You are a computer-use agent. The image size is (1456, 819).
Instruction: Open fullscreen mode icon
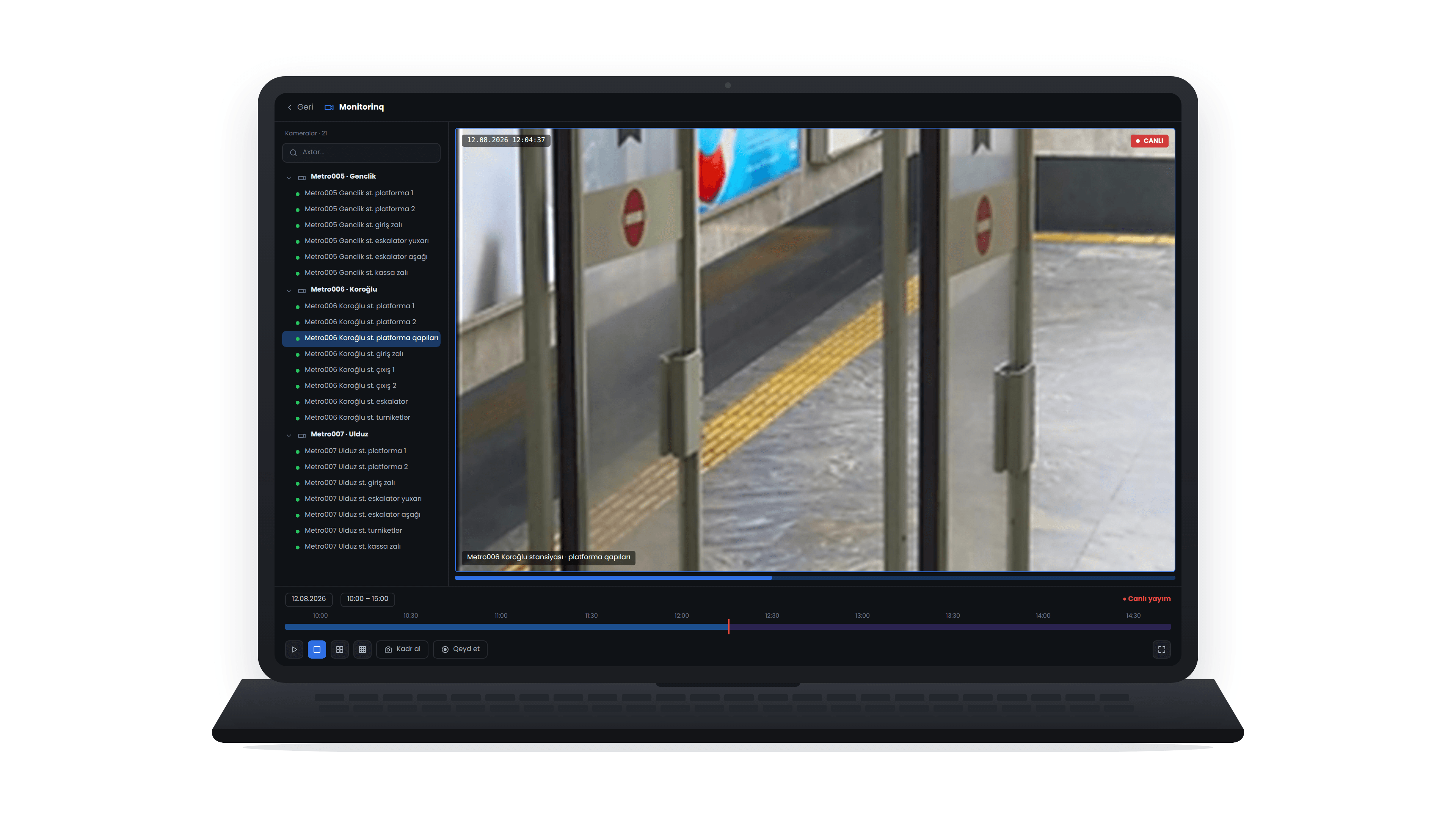1161,650
